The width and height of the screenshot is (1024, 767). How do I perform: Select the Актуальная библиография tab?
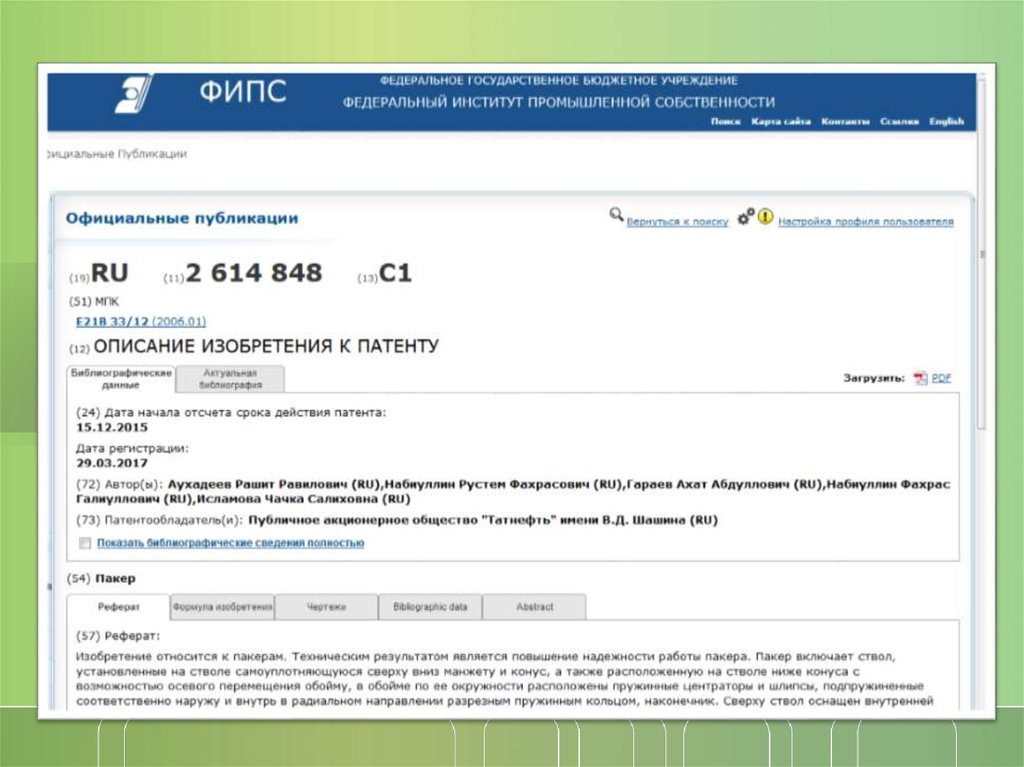(x=230, y=379)
